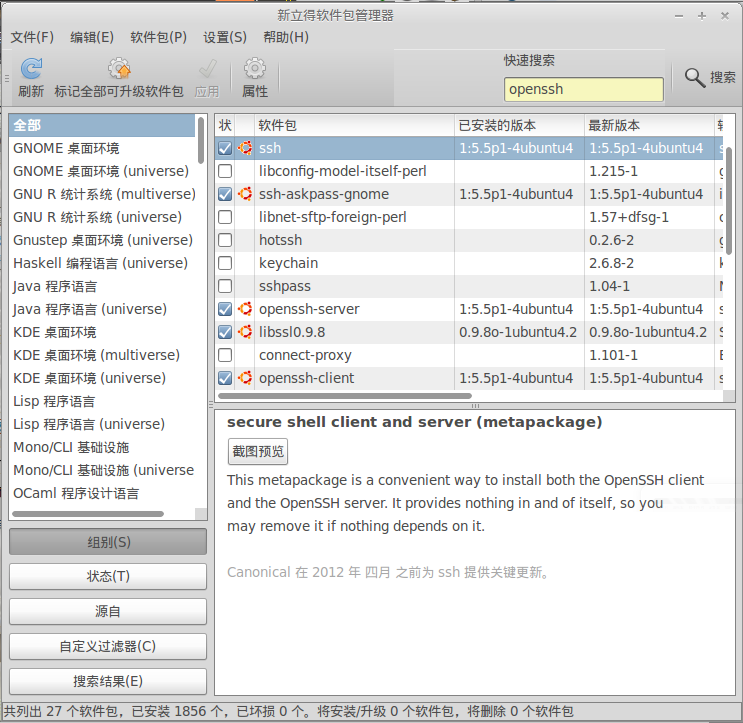Click the 自定义过滤器(C) button
This screenshot has height=723, width=743.
click(108, 646)
